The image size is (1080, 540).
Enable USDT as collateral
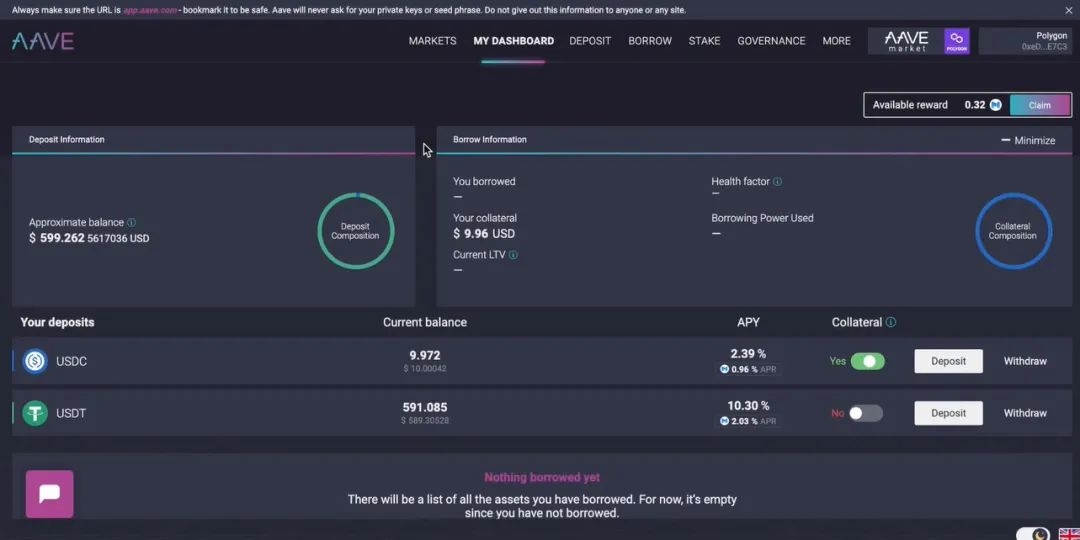pyautogui.click(x=866, y=413)
